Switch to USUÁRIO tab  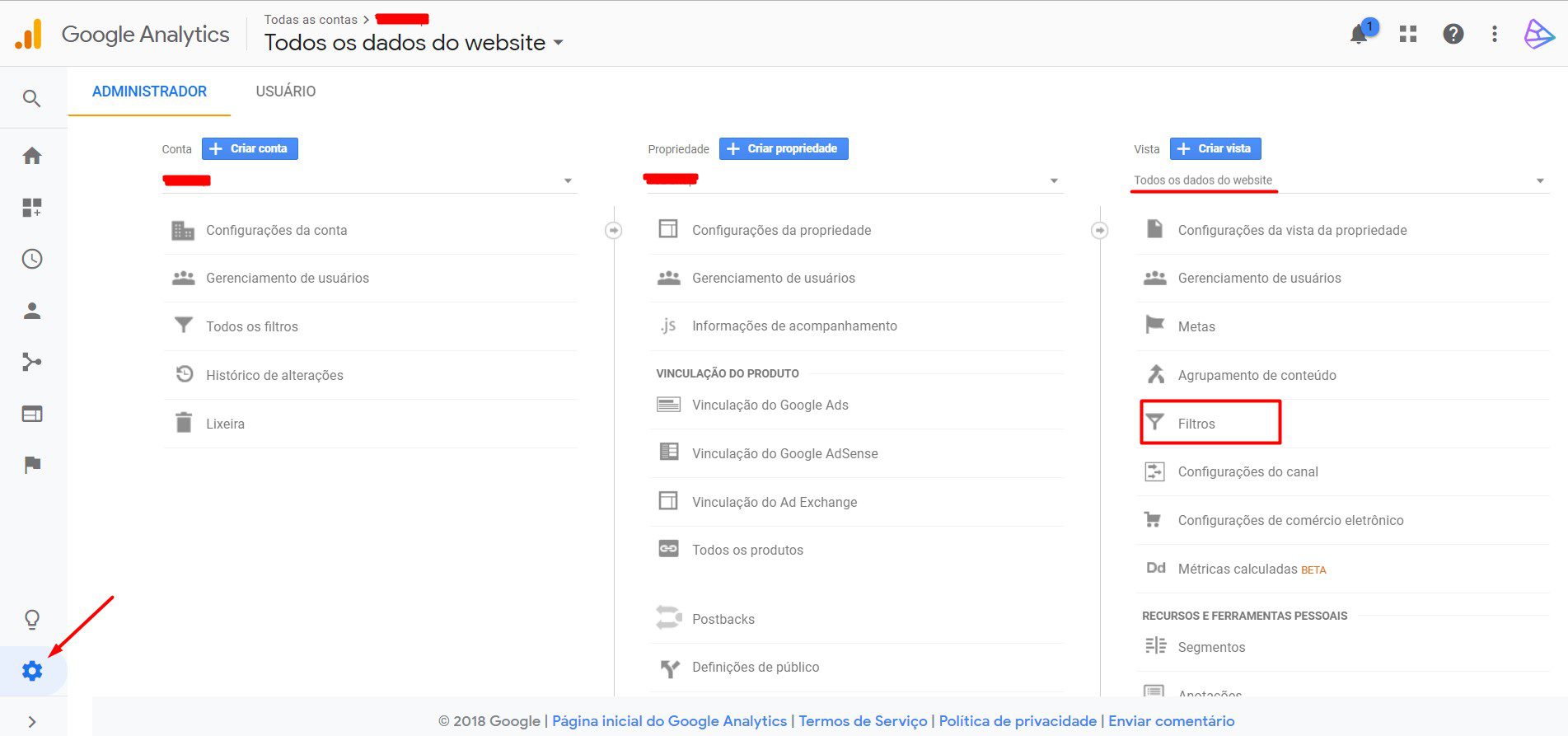(x=286, y=91)
